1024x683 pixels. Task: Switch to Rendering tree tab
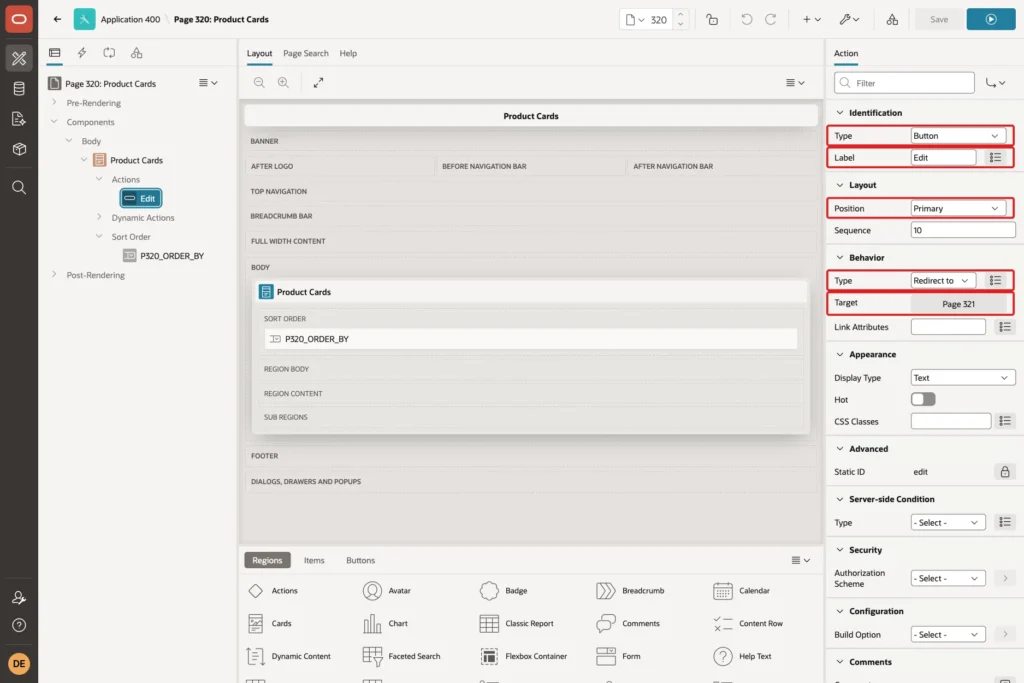(55, 53)
